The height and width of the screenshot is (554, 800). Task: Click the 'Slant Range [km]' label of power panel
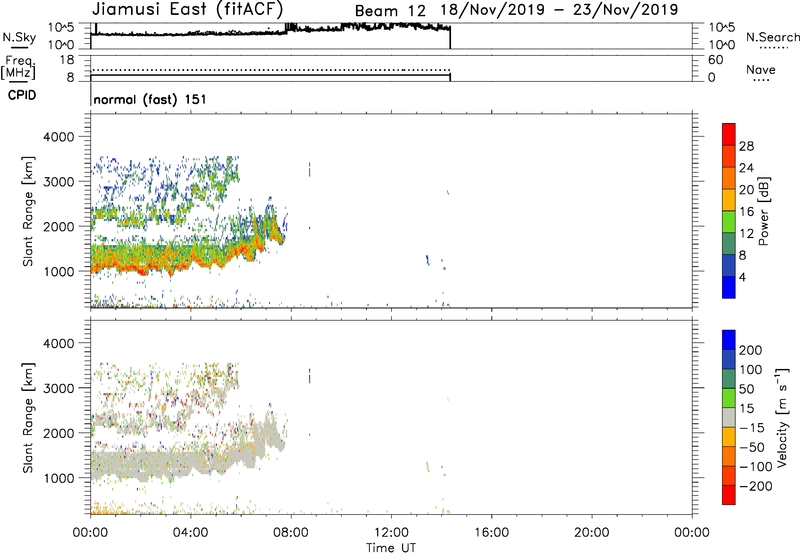tap(28, 211)
